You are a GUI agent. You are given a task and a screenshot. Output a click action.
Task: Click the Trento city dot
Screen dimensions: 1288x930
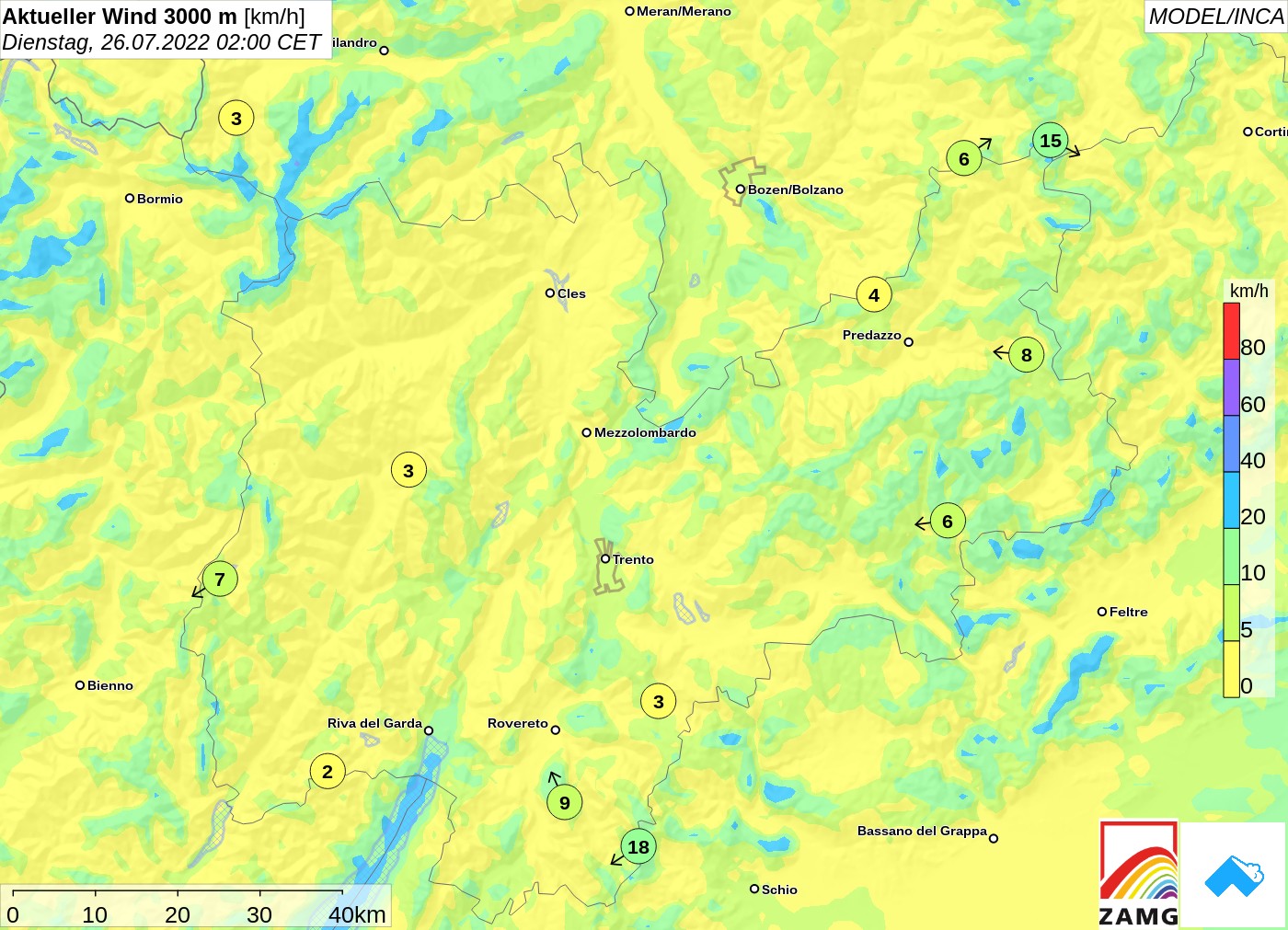click(x=605, y=559)
